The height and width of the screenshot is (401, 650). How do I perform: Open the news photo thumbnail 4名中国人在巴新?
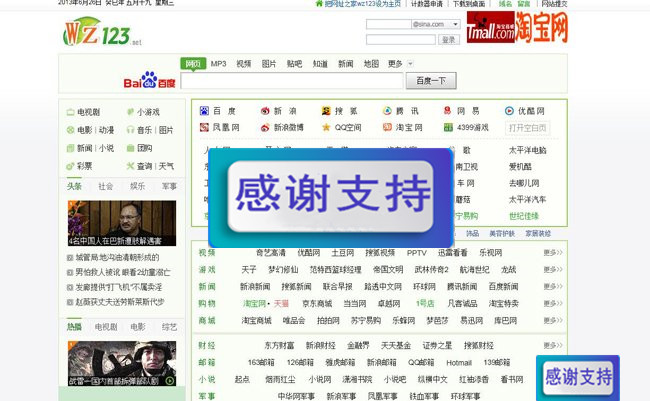pos(122,223)
